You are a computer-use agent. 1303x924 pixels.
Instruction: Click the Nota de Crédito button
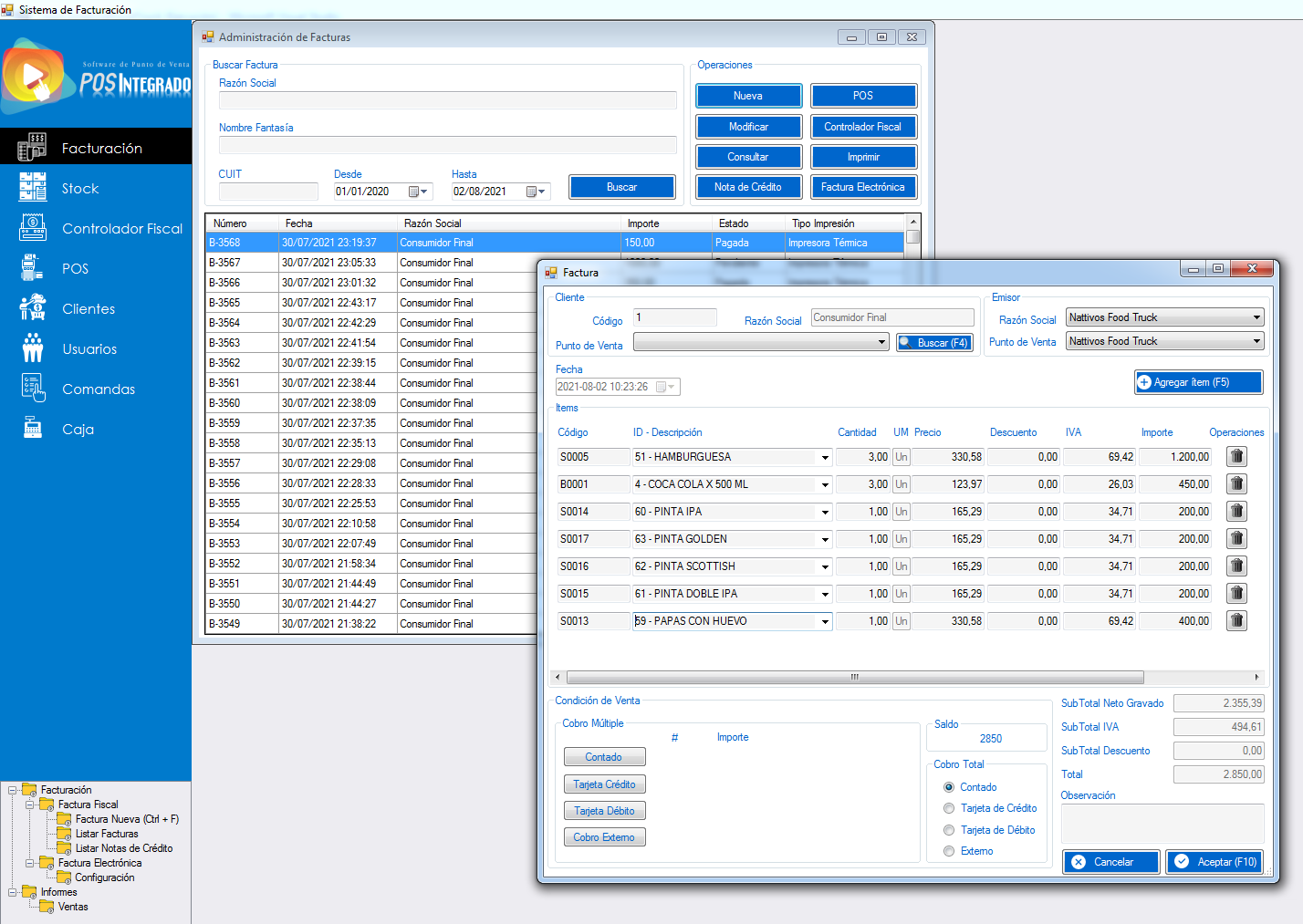(x=748, y=187)
